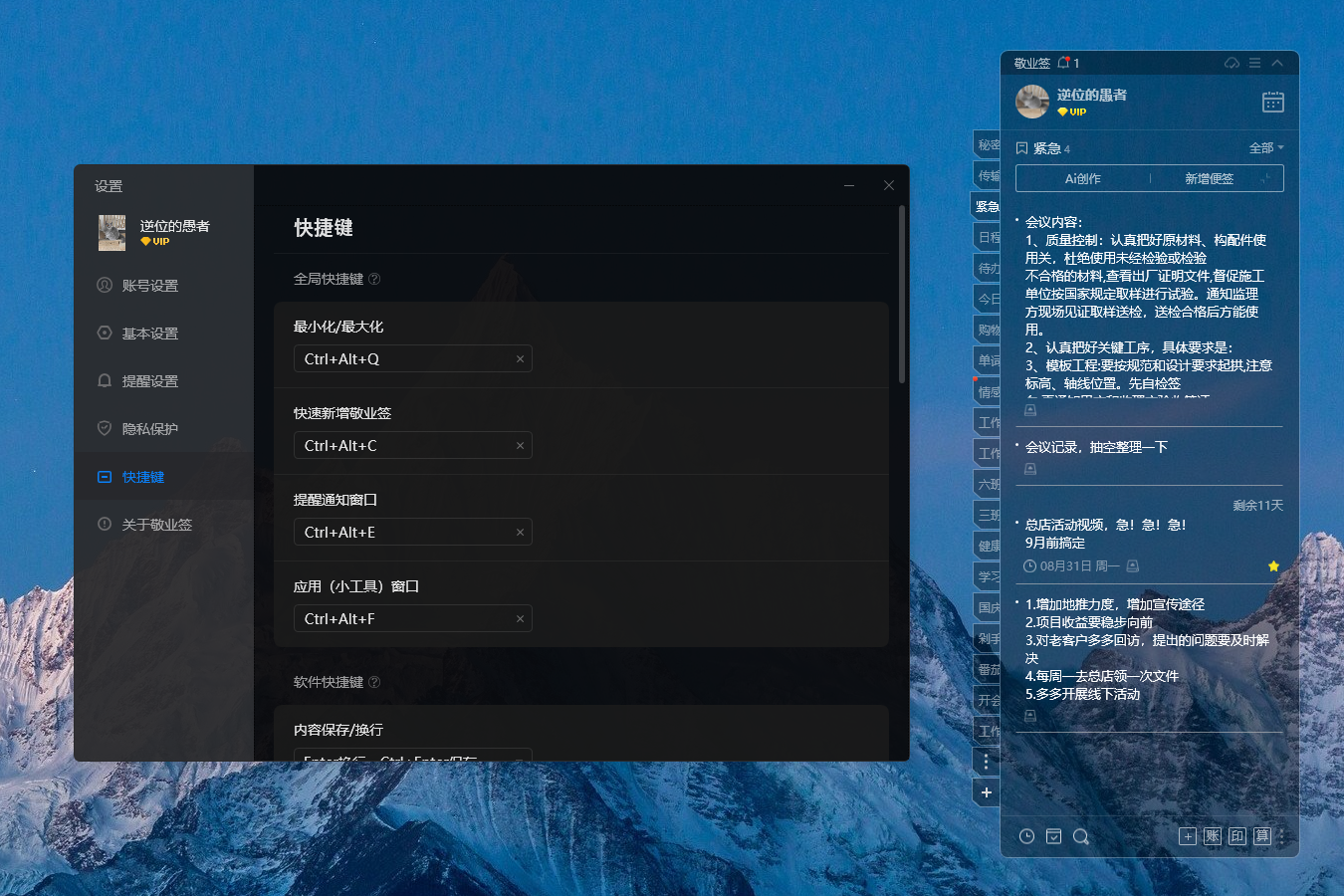Screen dimensions: 1344x896
Task: Click the boxed plus icon in bottom toolbar
Action: [x=1188, y=836]
